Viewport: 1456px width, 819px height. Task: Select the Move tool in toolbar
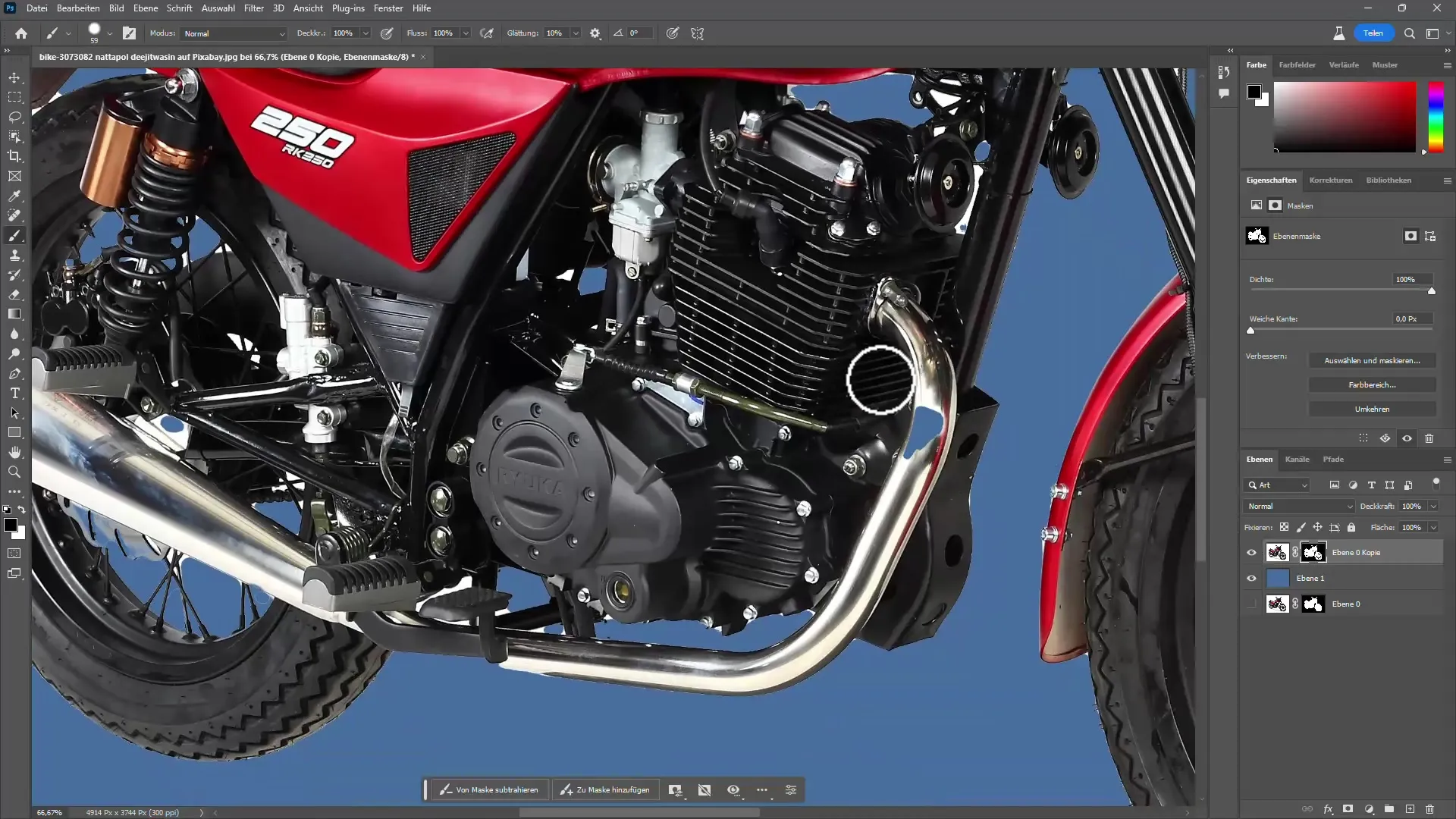point(15,77)
